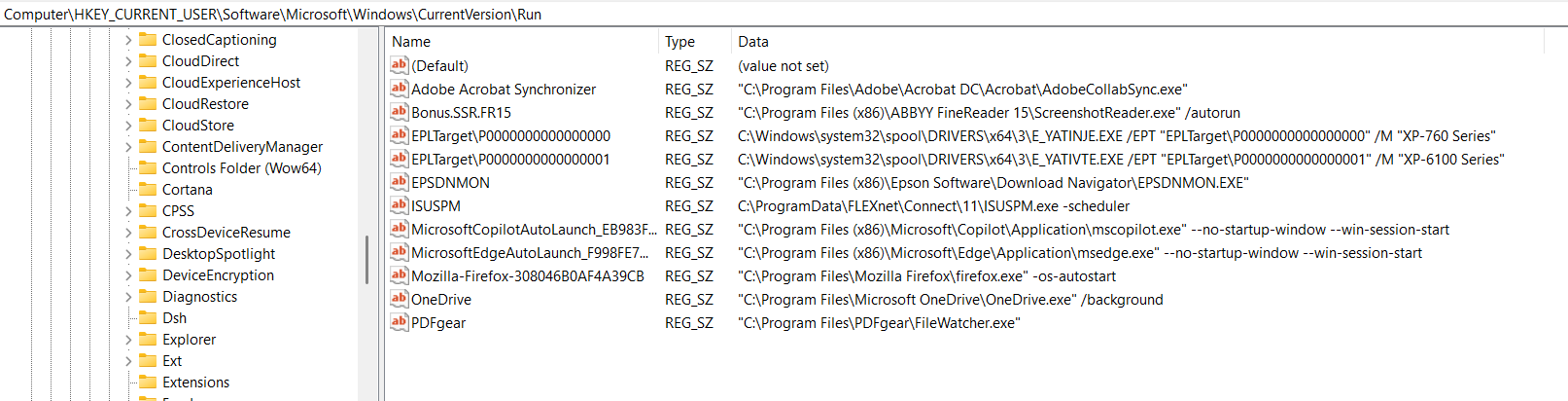Screen dimensions: 1568x401
Task: Click the CloudExperienceHost folder icon
Action: pos(148,82)
